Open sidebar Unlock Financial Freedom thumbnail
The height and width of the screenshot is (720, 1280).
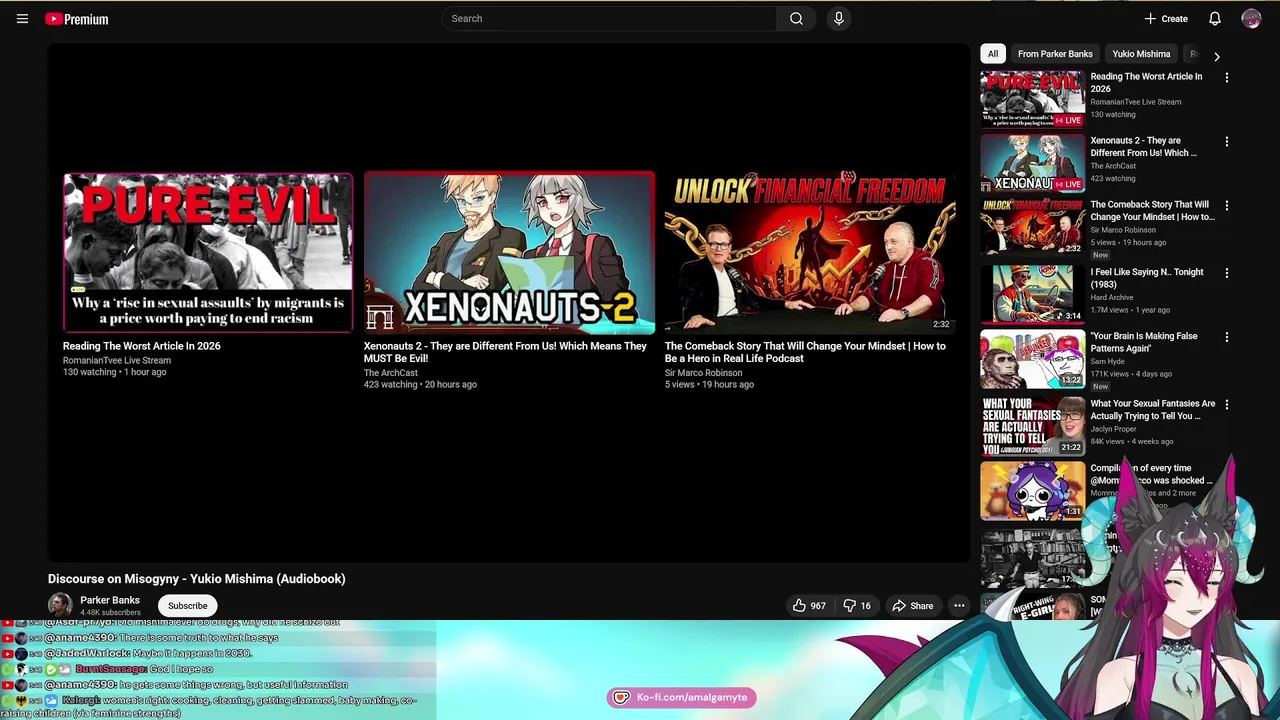(x=1032, y=226)
